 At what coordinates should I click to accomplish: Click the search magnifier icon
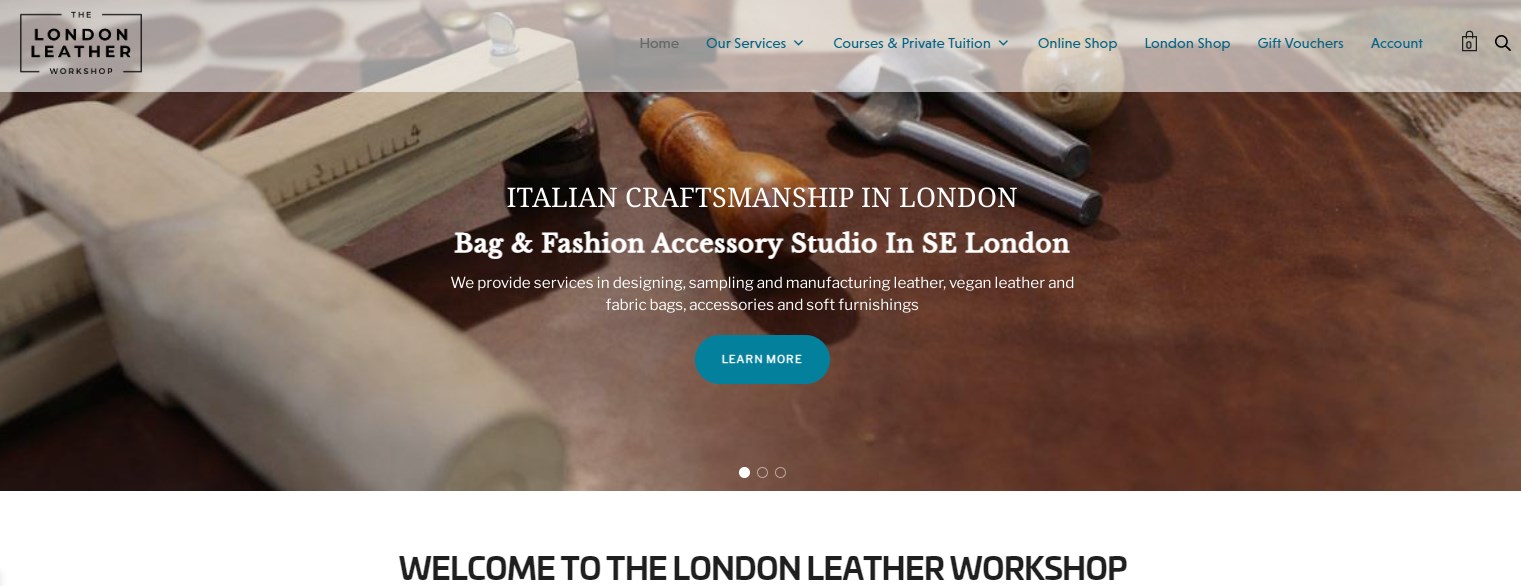coord(1502,43)
